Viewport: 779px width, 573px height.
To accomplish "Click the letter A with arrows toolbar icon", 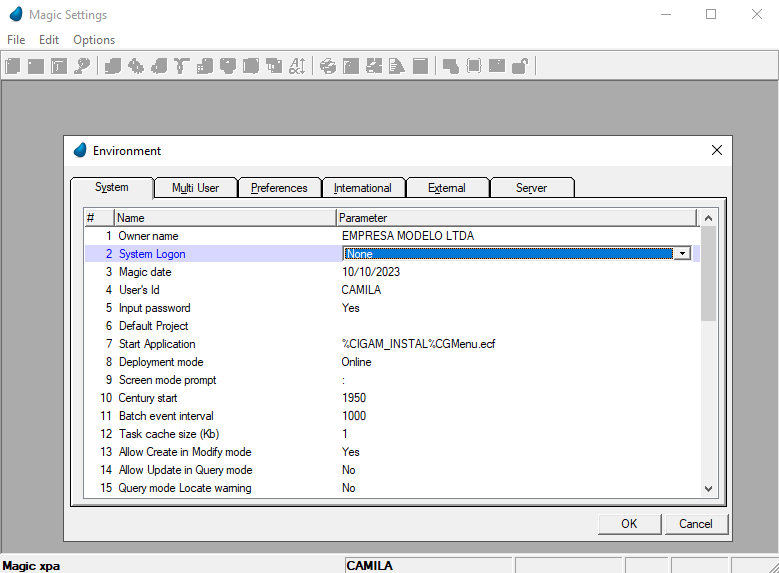I will click(x=297, y=66).
